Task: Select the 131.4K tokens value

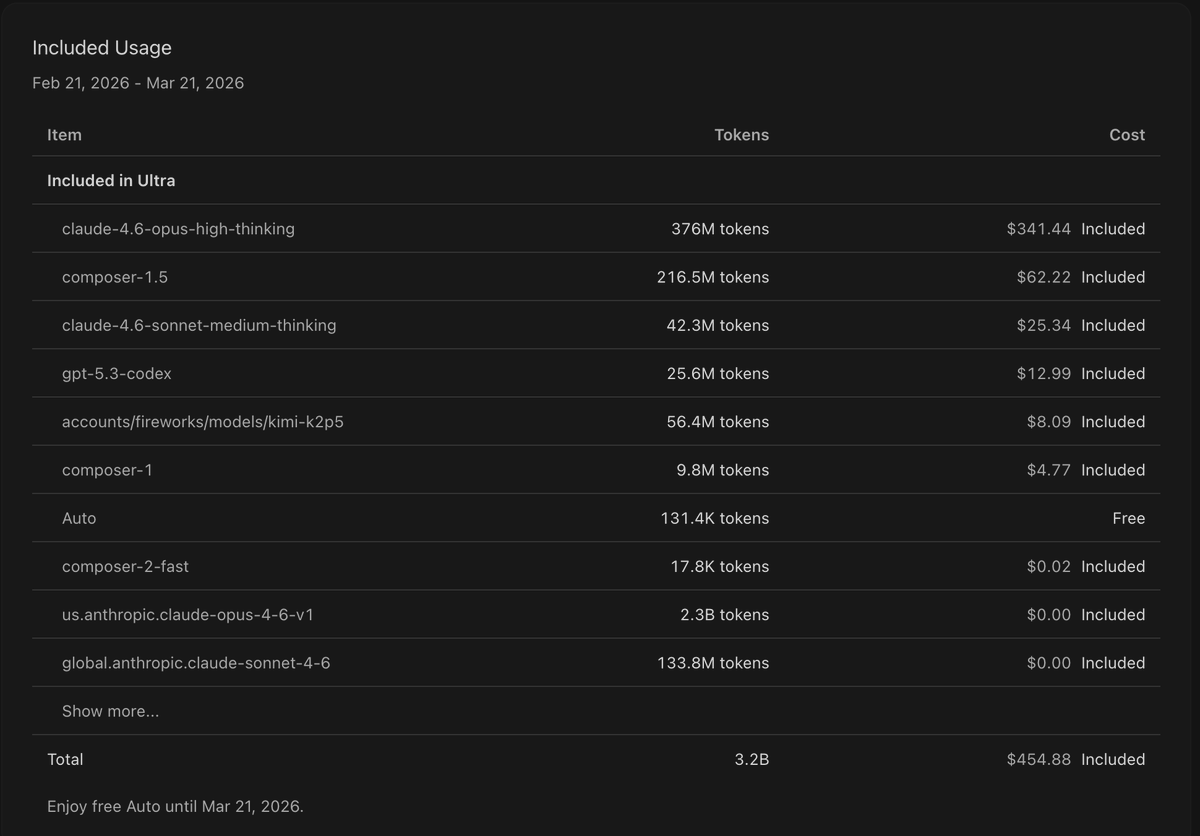Action: tap(715, 518)
